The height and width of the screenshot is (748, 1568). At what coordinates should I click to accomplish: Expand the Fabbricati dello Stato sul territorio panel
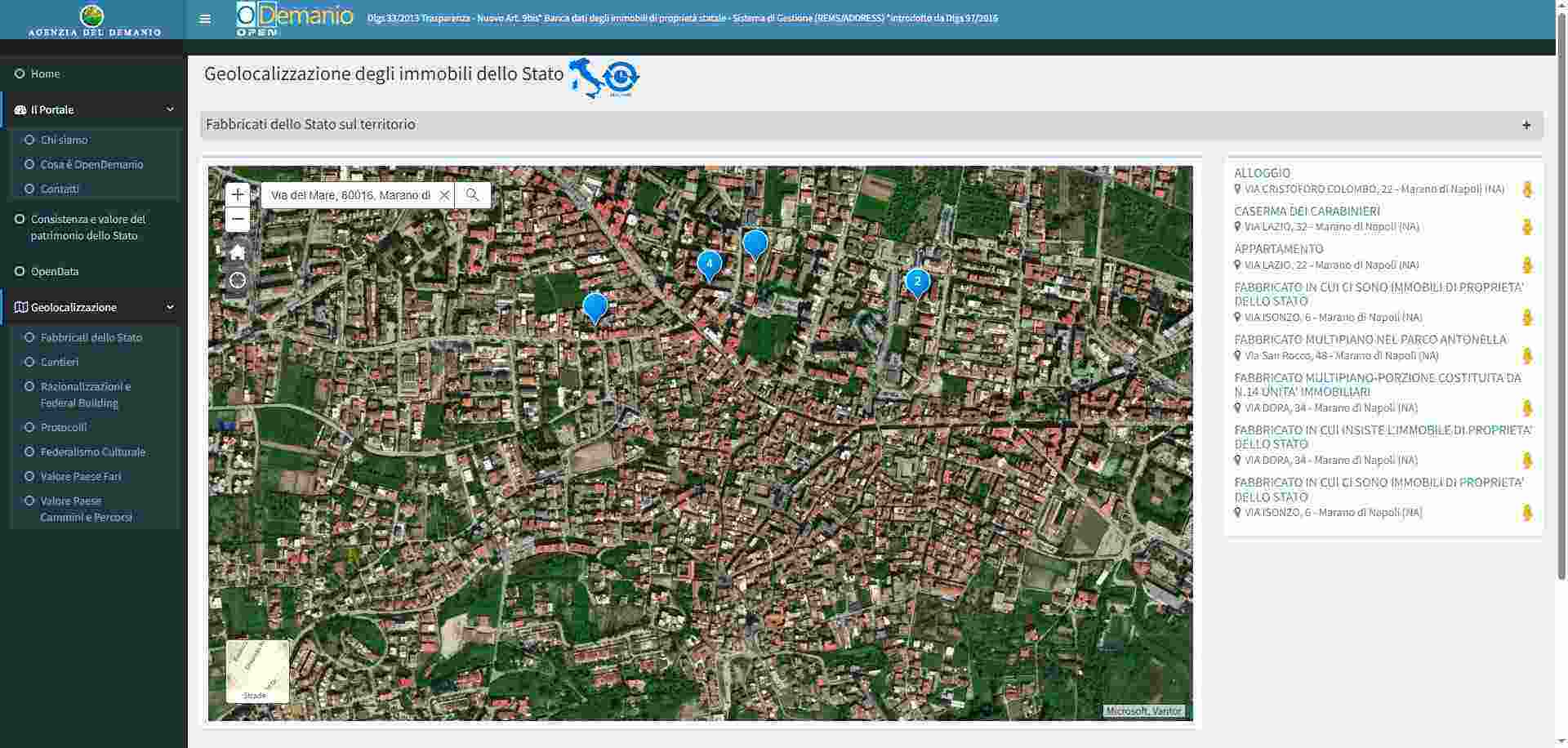(1526, 125)
